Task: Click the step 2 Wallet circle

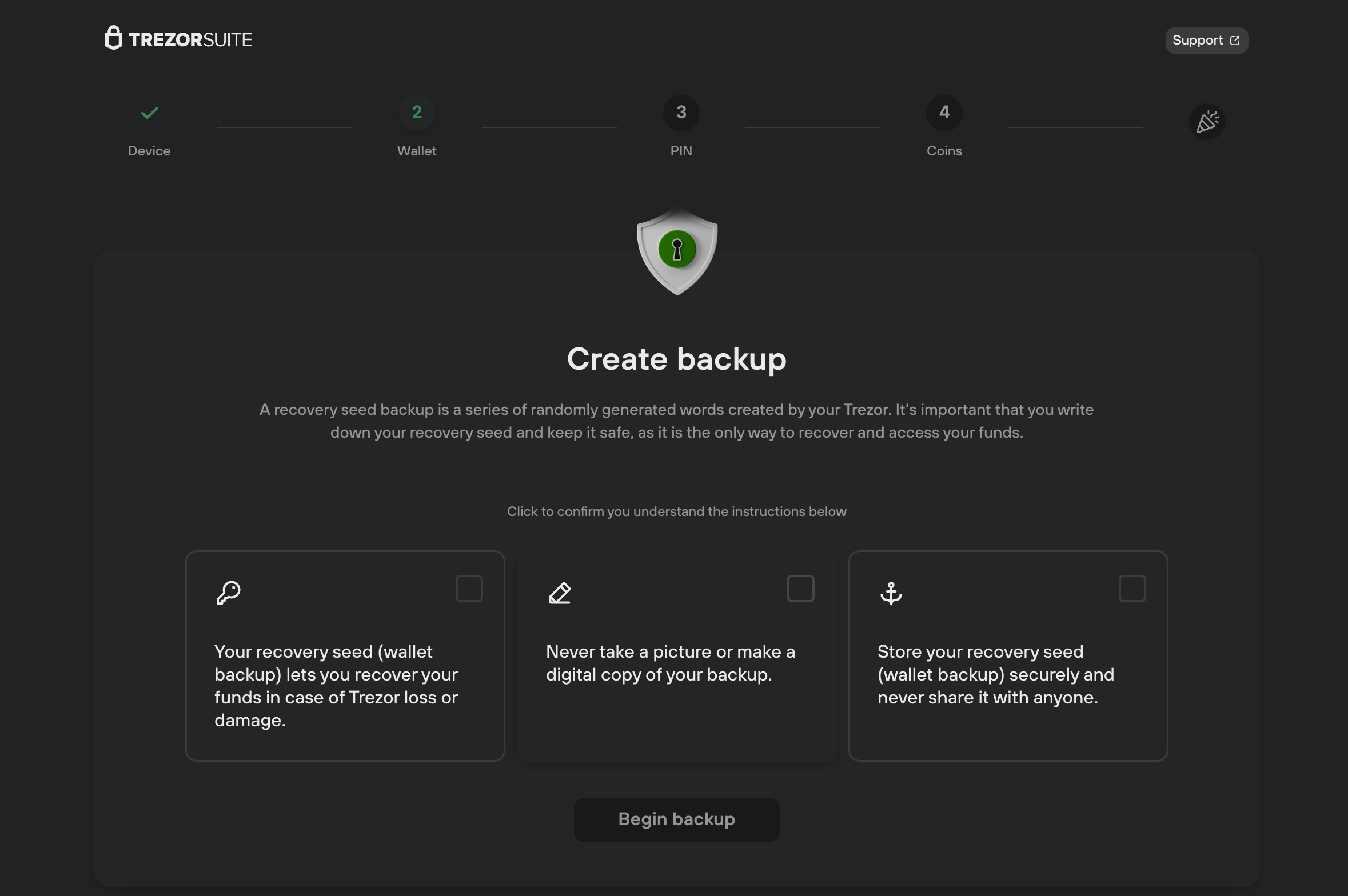Action: tap(417, 113)
